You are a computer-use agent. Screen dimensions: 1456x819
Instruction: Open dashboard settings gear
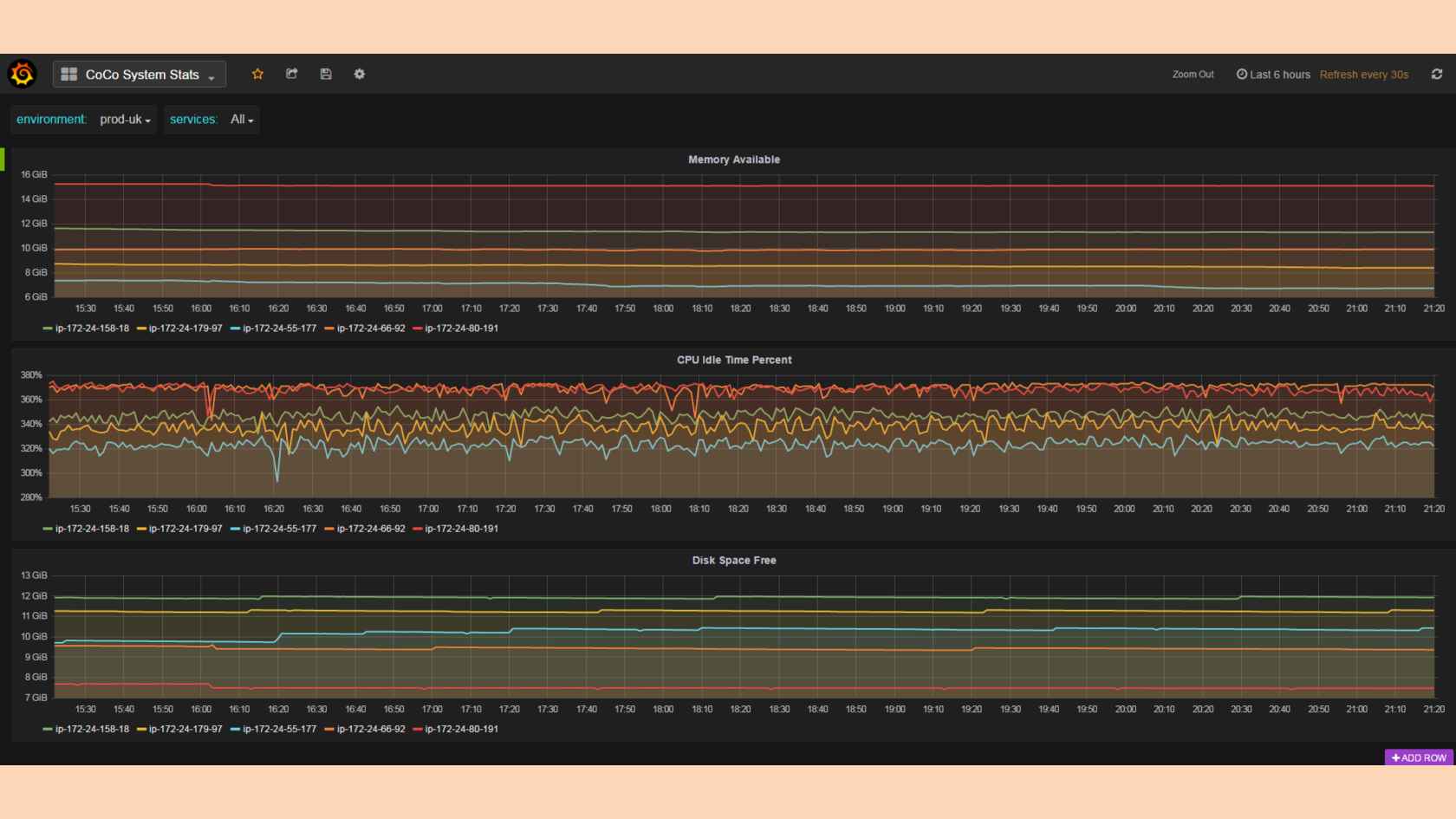(360, 75)
